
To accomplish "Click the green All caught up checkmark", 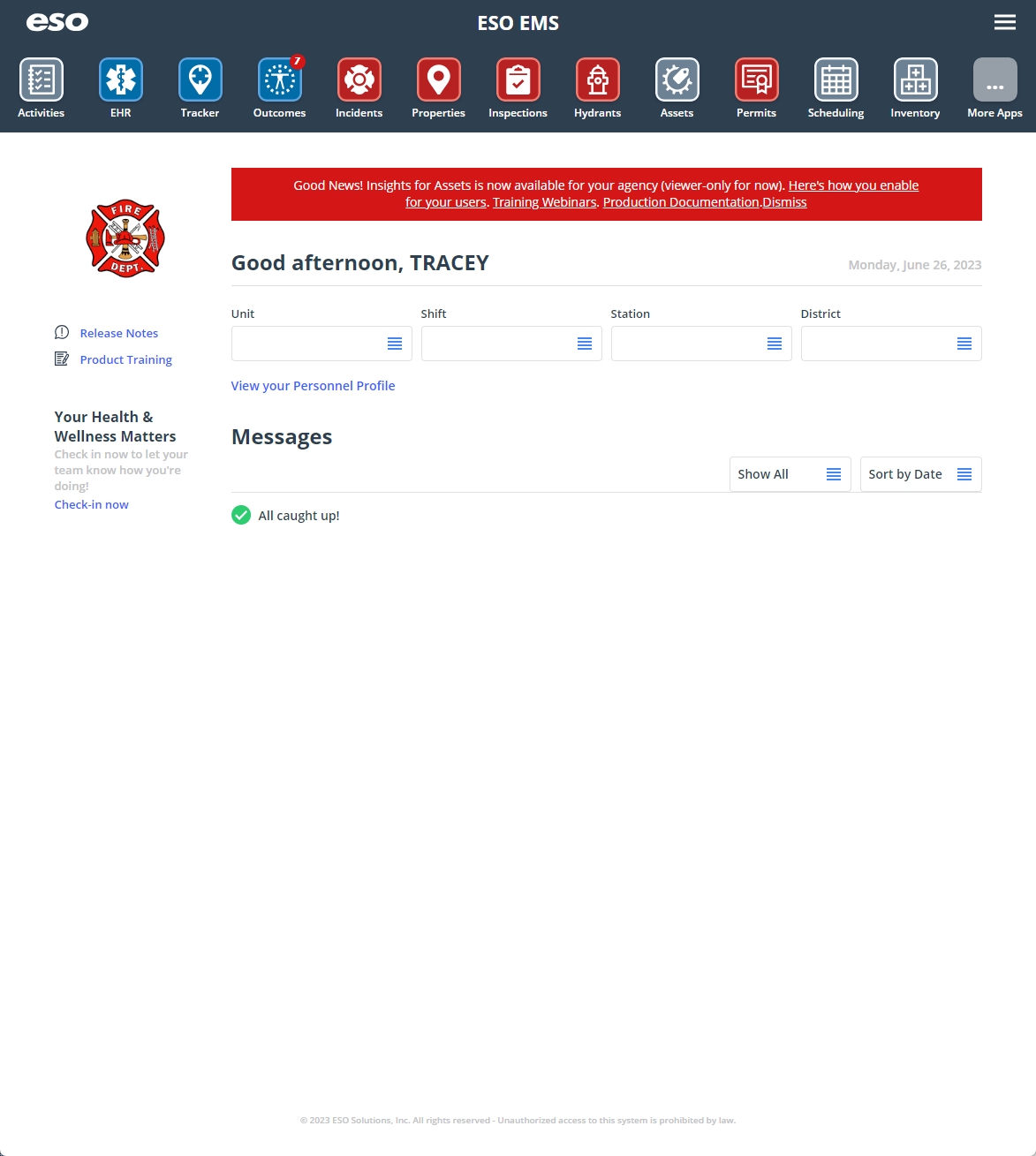I will click(241, 515).
